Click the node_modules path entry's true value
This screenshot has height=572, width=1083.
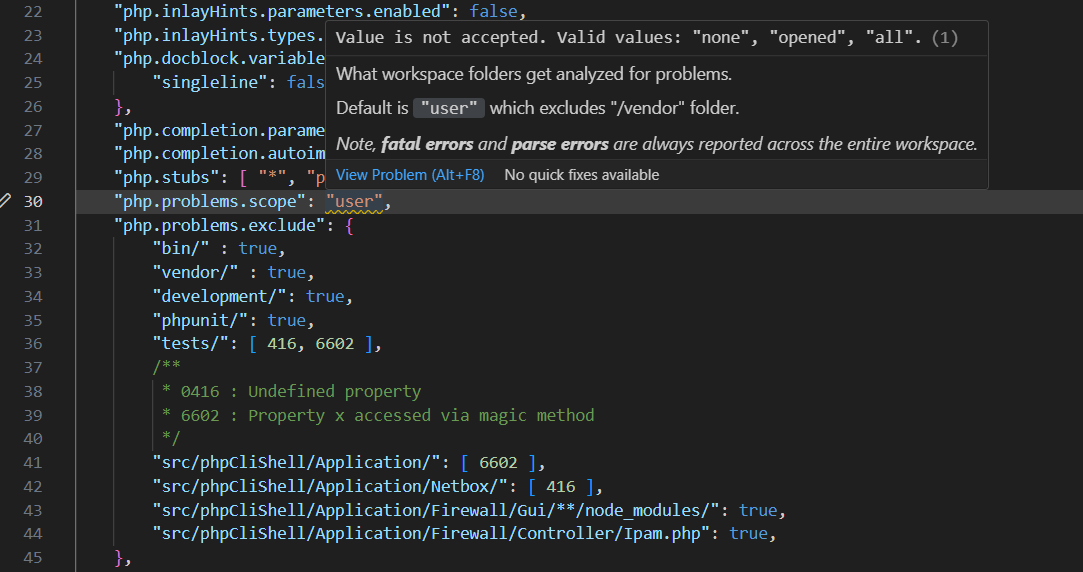(x=759, y=510)
